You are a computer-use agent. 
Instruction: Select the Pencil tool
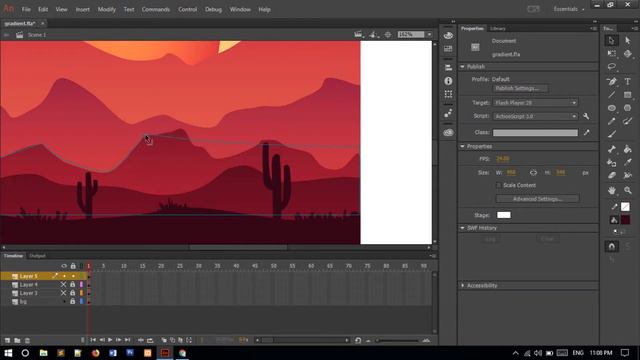click(x=611, y=121)
